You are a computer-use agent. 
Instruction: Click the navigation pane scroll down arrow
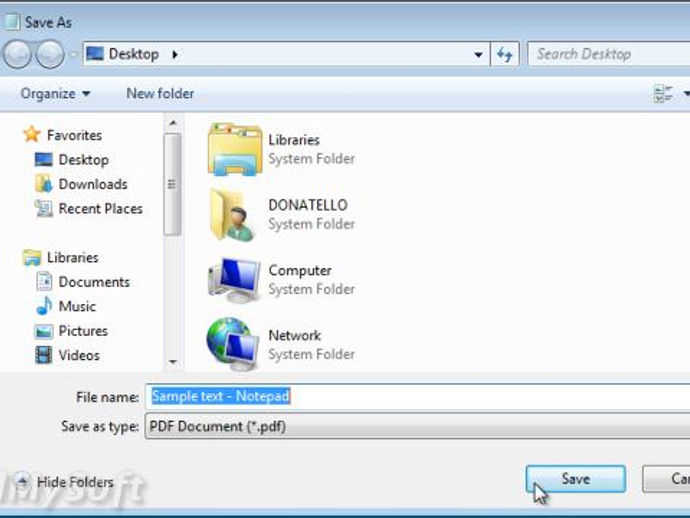pos(172,362)
